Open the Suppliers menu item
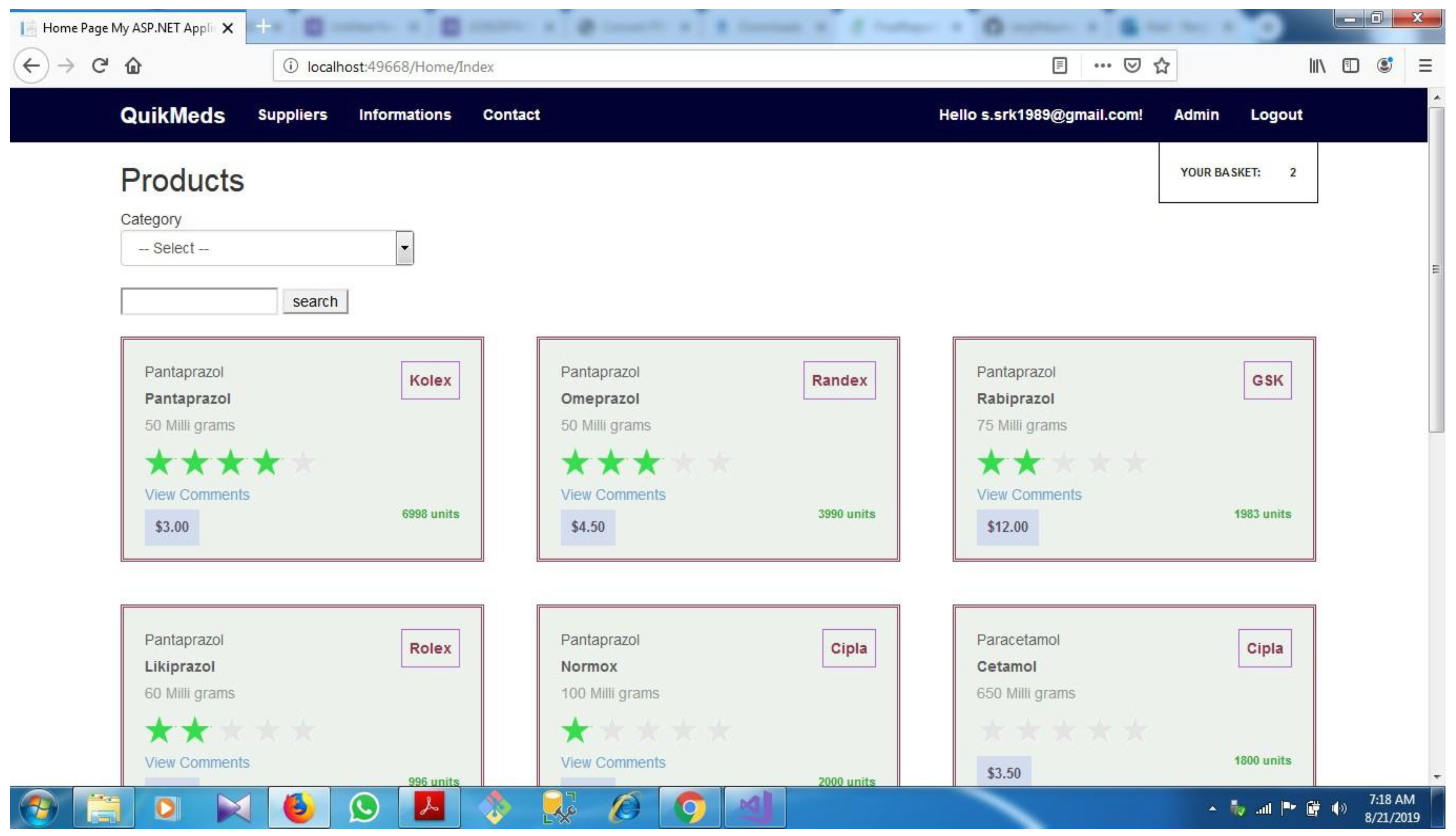The width and height of the screenshot is (1456, 836). point(292,114)
